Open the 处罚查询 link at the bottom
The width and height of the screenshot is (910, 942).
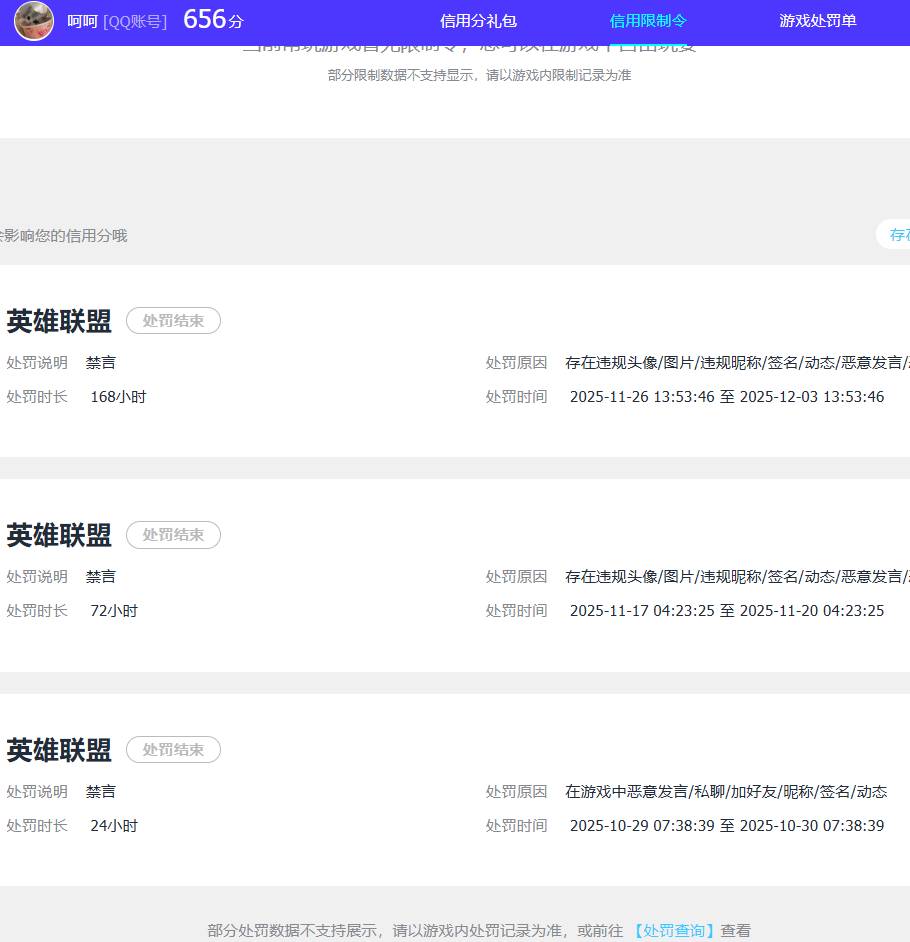[x=673, y=931]
